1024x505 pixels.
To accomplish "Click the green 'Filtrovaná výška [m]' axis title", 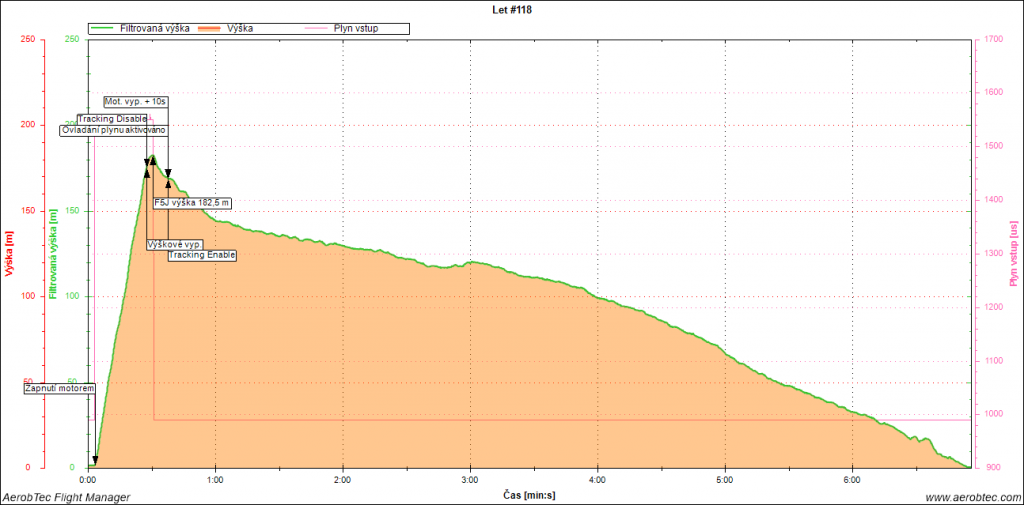I will [x=52, y=254].
